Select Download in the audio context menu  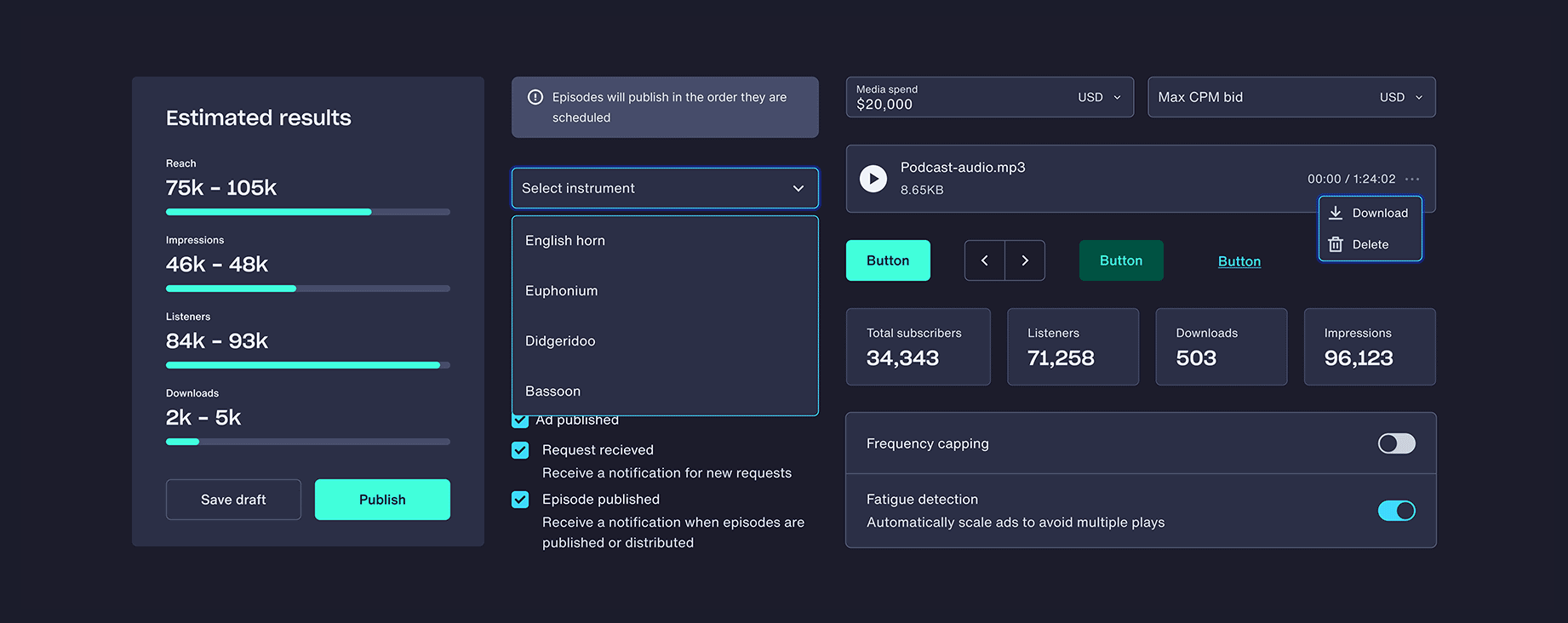tap(1370, 213)
